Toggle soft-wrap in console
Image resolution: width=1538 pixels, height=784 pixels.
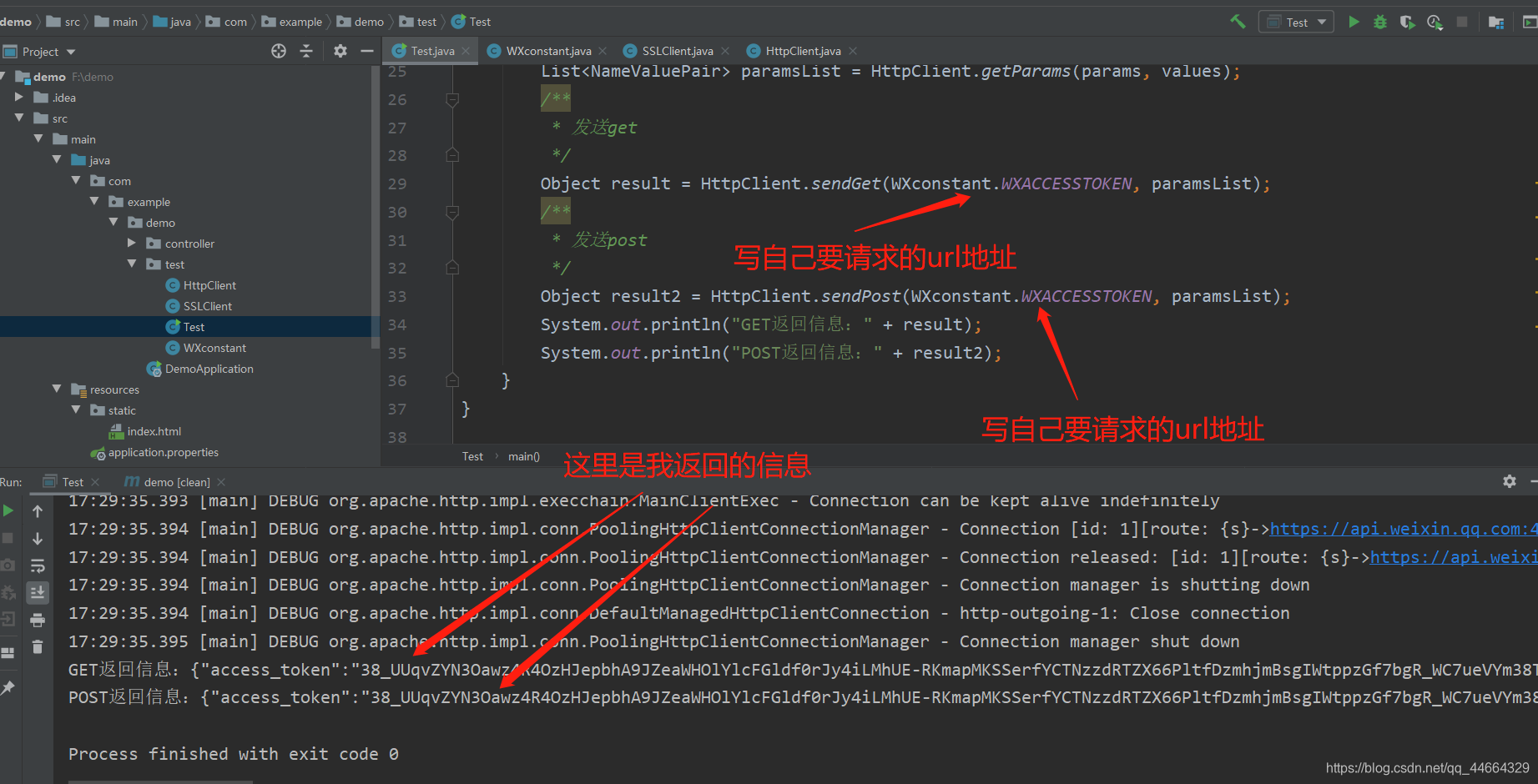[38, 566]
